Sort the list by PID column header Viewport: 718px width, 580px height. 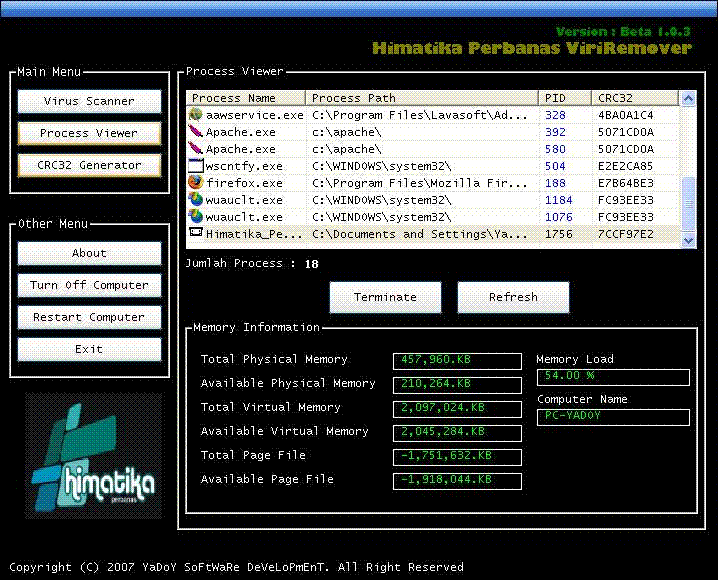pyautogui.click(x=564, y=98)
